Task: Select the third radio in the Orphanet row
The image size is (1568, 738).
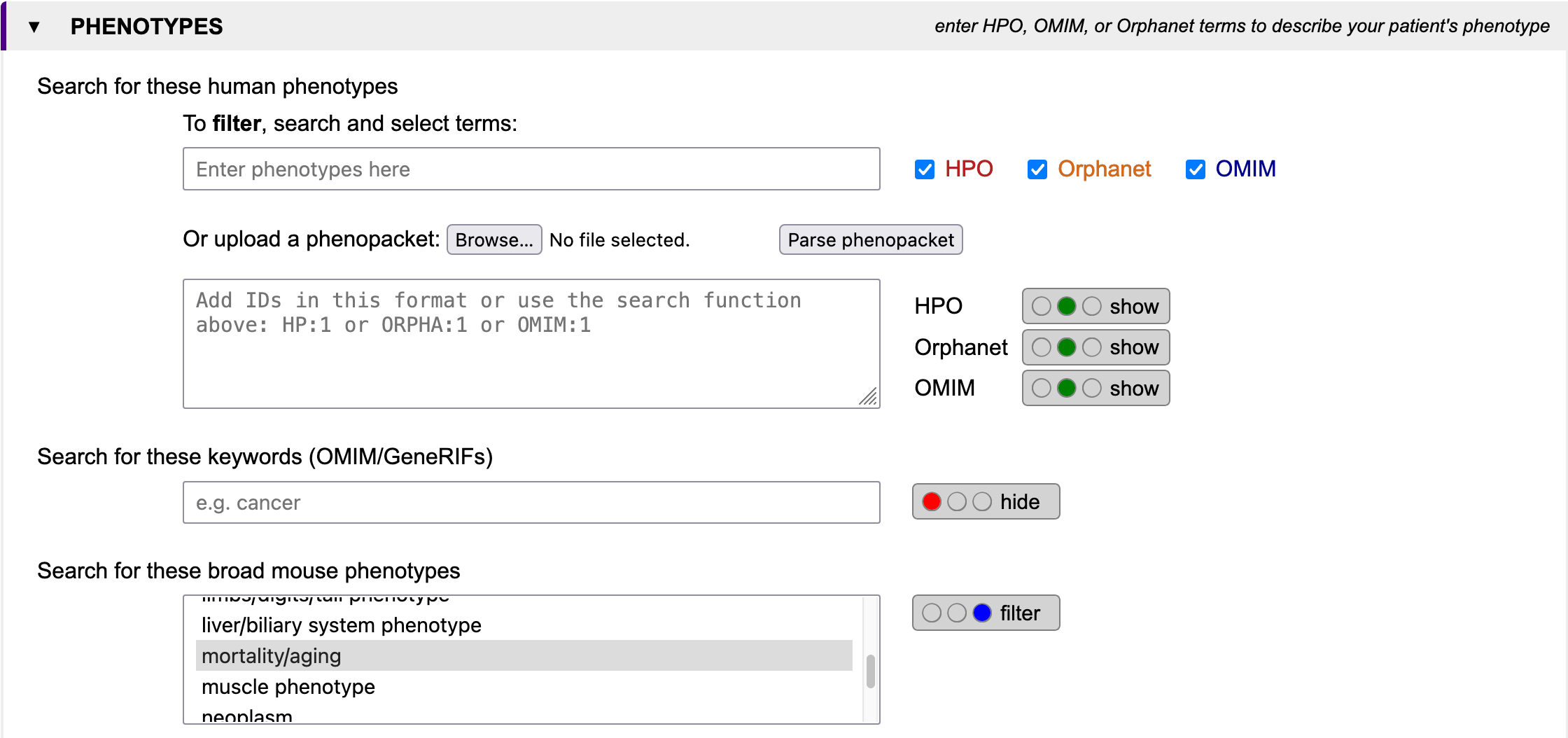Action: [x=1091, y=347]
